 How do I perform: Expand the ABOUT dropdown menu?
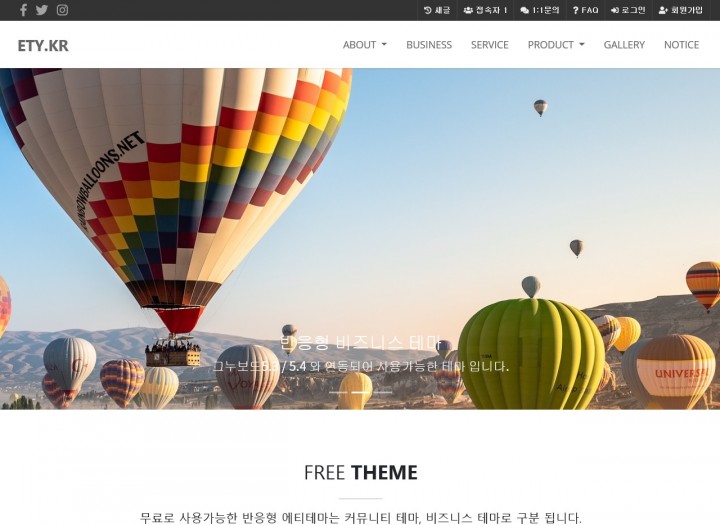point(365,45)
